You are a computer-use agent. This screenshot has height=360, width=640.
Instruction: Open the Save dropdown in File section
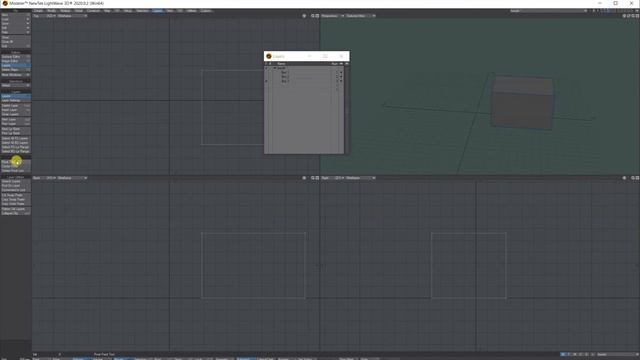tap(16, 23)
